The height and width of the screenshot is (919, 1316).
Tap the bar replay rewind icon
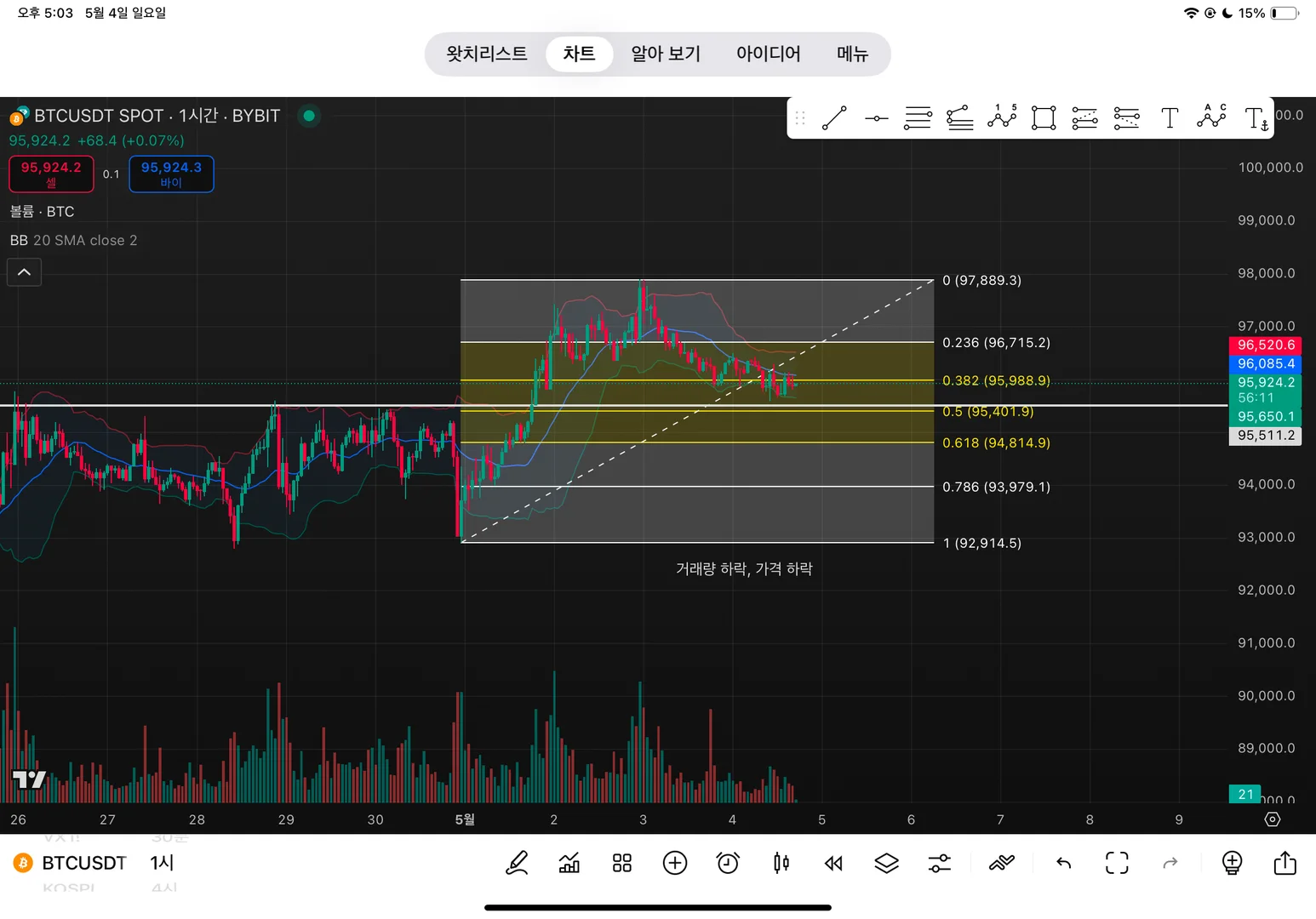point(833,863)
